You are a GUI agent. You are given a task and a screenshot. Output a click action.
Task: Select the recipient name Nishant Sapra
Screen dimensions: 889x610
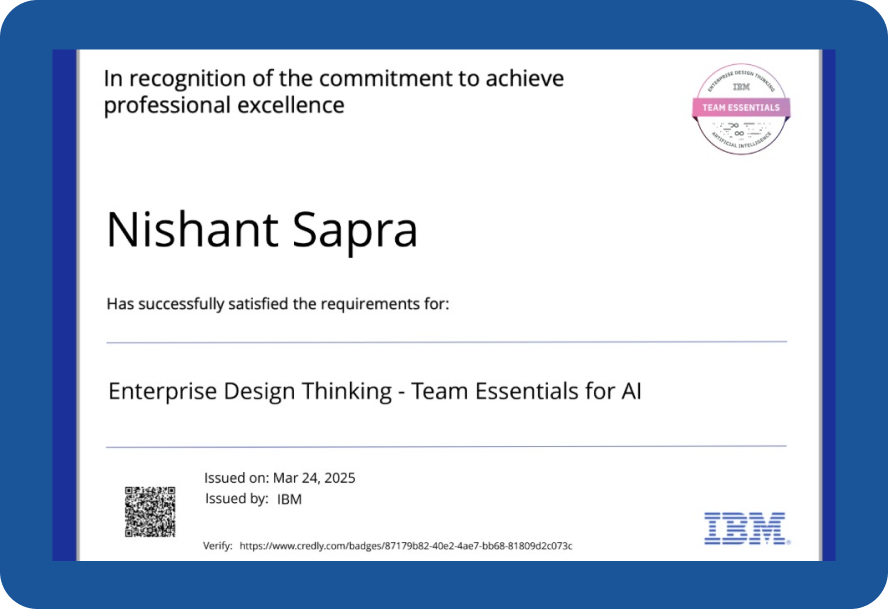coord(262,230)
